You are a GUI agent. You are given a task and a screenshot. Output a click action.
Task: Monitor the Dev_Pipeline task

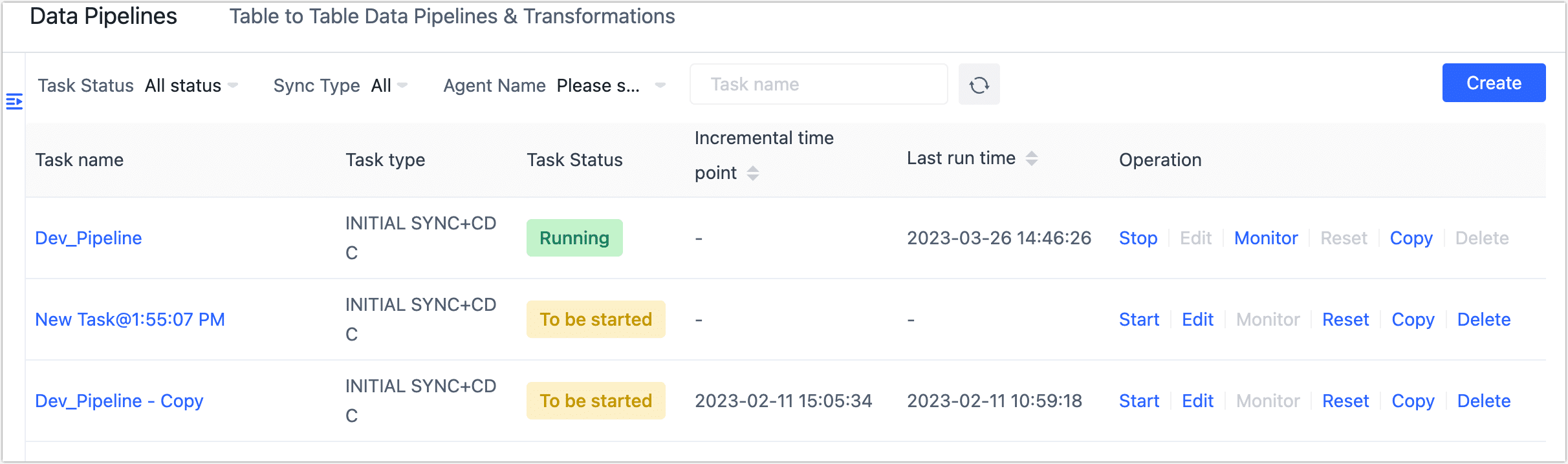tap(1266, 238)
